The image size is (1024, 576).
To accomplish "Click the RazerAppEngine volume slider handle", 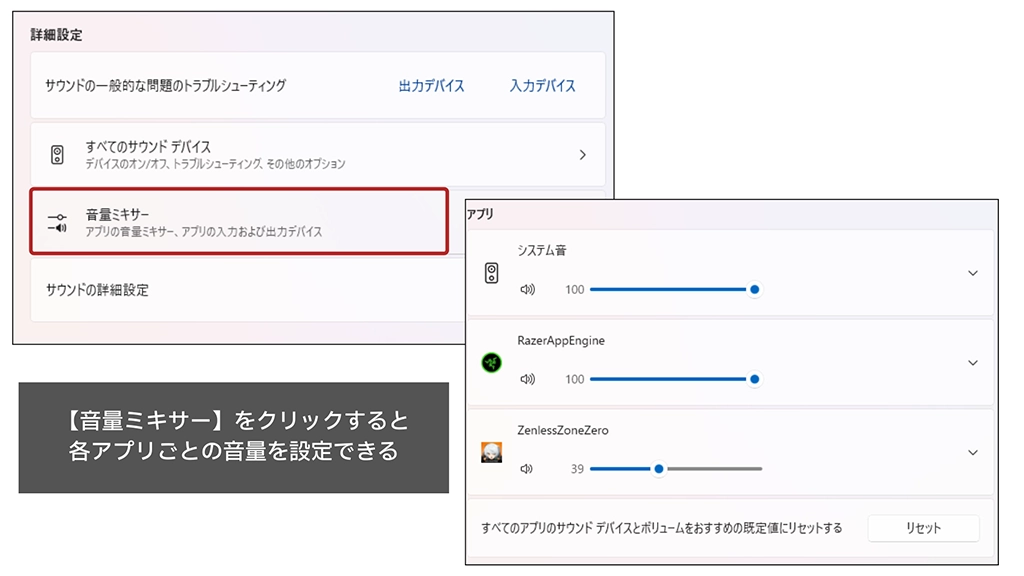I will coord(755,380).
